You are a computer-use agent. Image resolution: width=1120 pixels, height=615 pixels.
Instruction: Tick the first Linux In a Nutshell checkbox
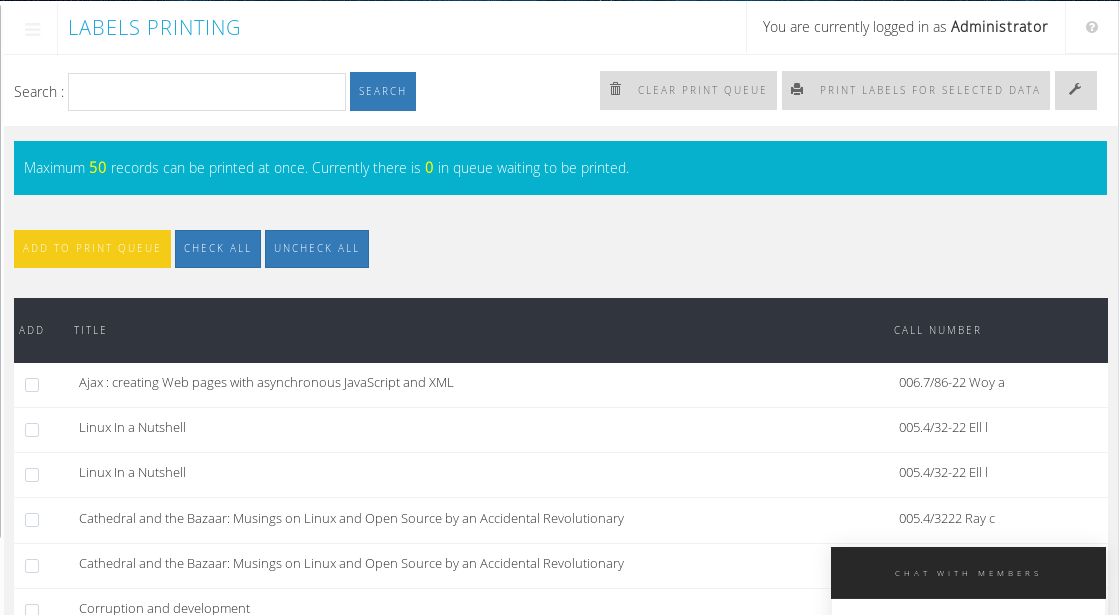click(32, 430)
